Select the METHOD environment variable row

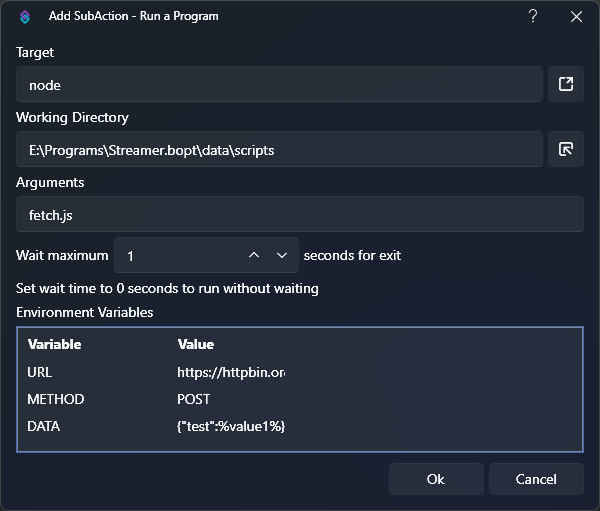[56, 399]
